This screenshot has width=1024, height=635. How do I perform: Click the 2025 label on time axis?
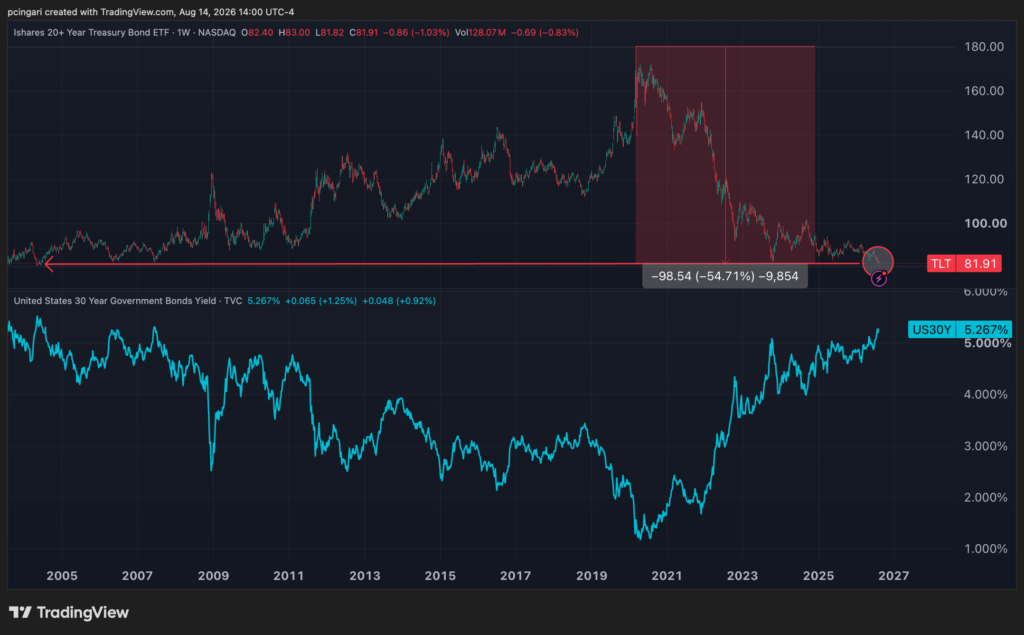coord(818,576)
